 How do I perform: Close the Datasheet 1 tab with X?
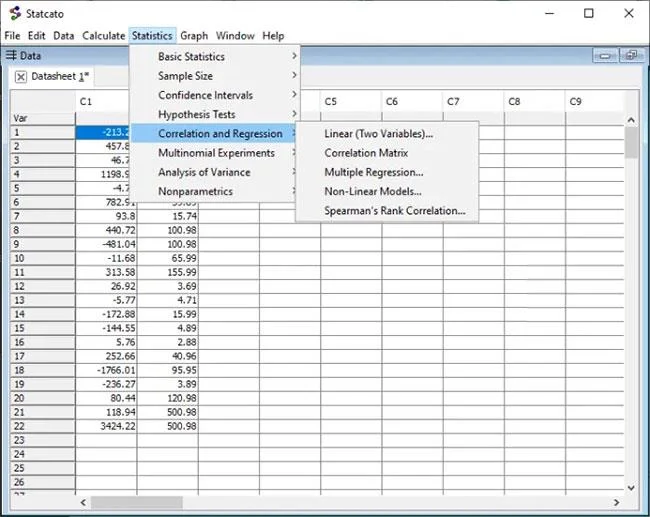(21, 77)
